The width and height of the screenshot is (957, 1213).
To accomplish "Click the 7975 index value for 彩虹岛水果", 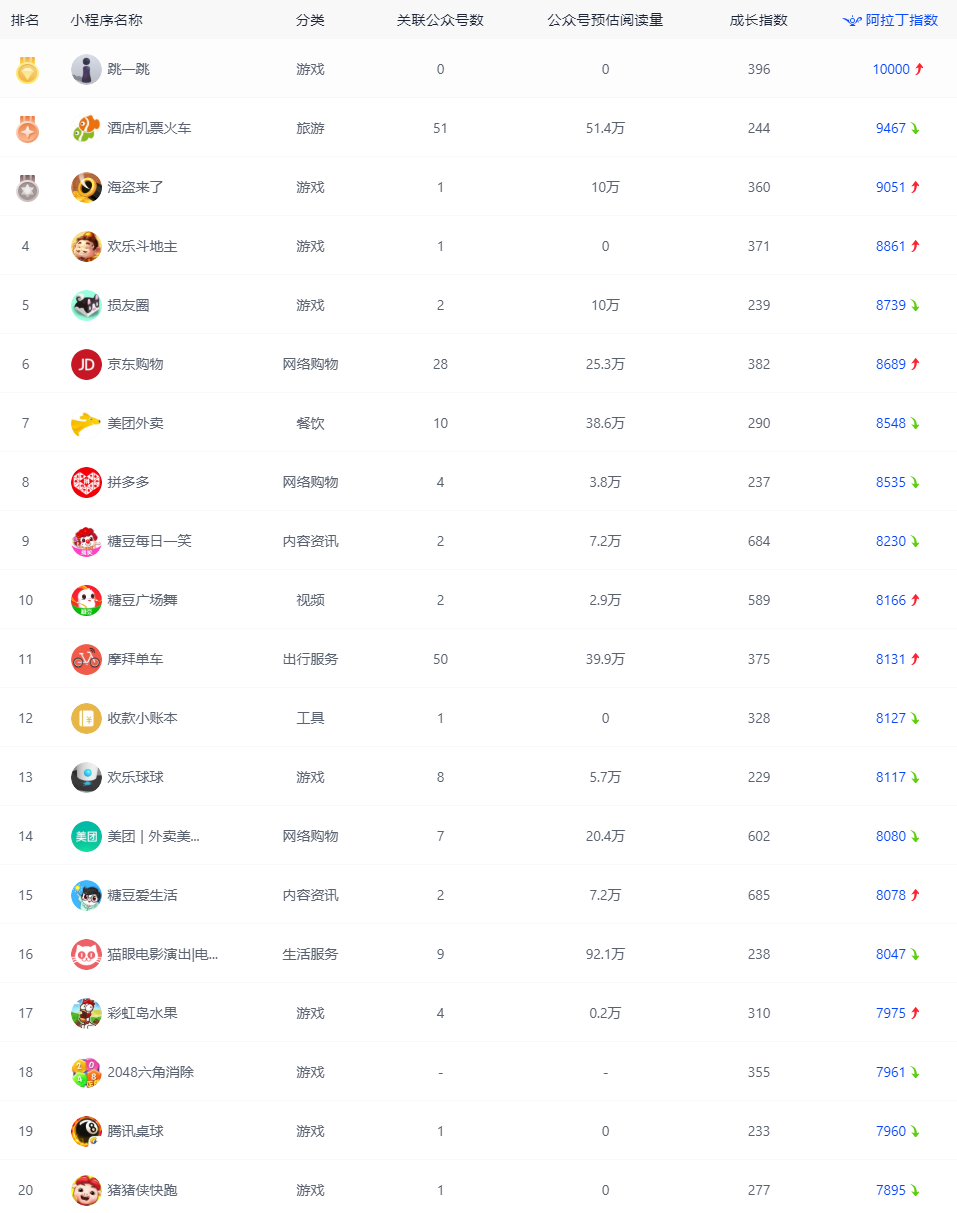I will click(891, 1013).
